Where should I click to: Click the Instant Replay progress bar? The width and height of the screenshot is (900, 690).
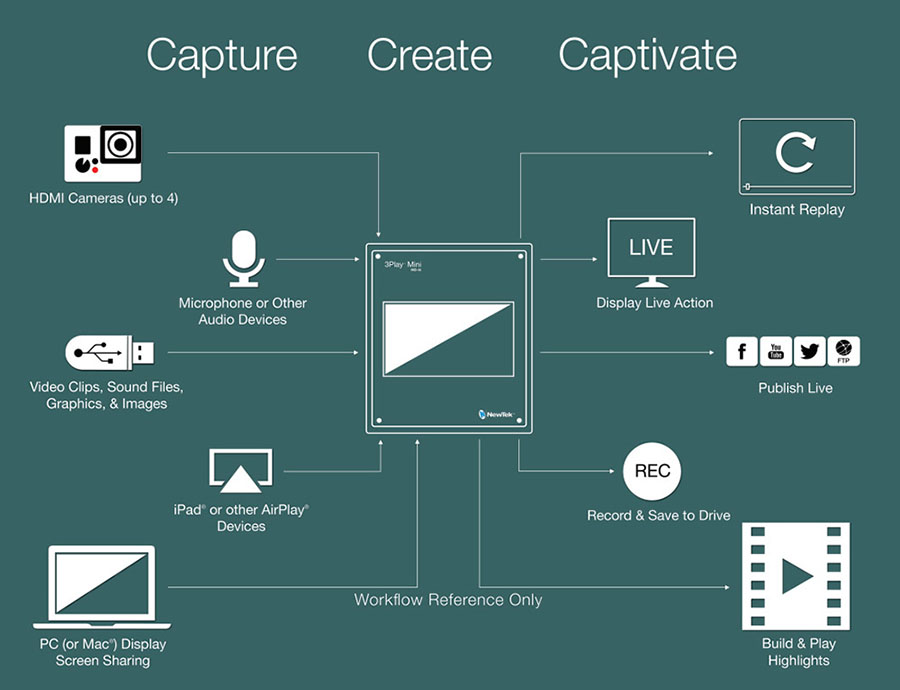point(797,187)
